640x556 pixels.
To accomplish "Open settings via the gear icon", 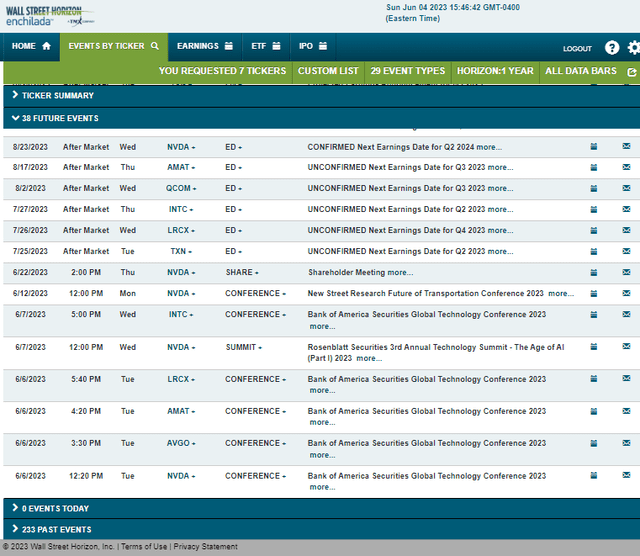I will tap(633, 47).
